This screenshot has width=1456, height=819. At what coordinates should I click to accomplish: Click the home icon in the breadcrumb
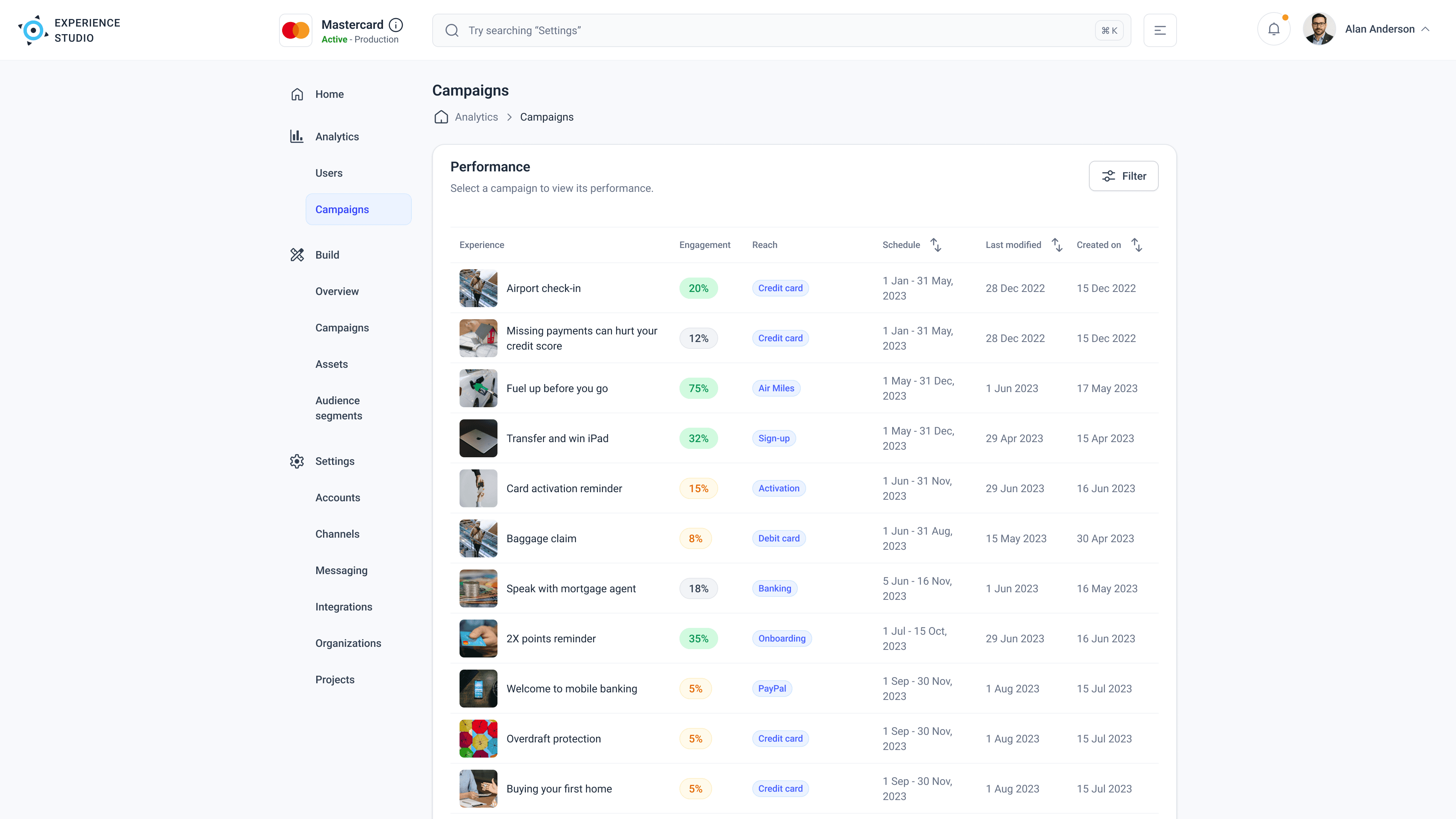pos(441,117)
